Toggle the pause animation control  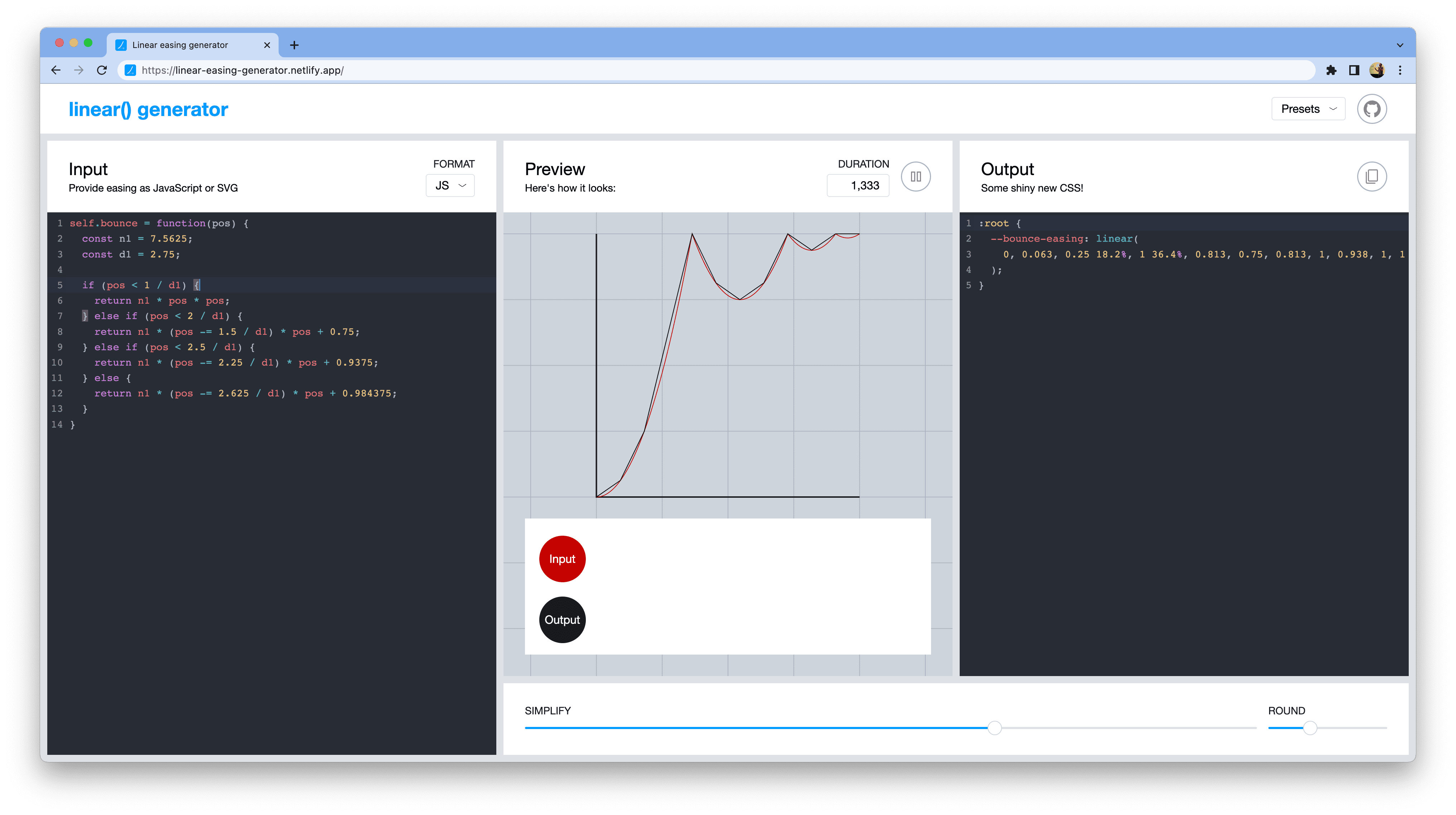tap(916, 177)
